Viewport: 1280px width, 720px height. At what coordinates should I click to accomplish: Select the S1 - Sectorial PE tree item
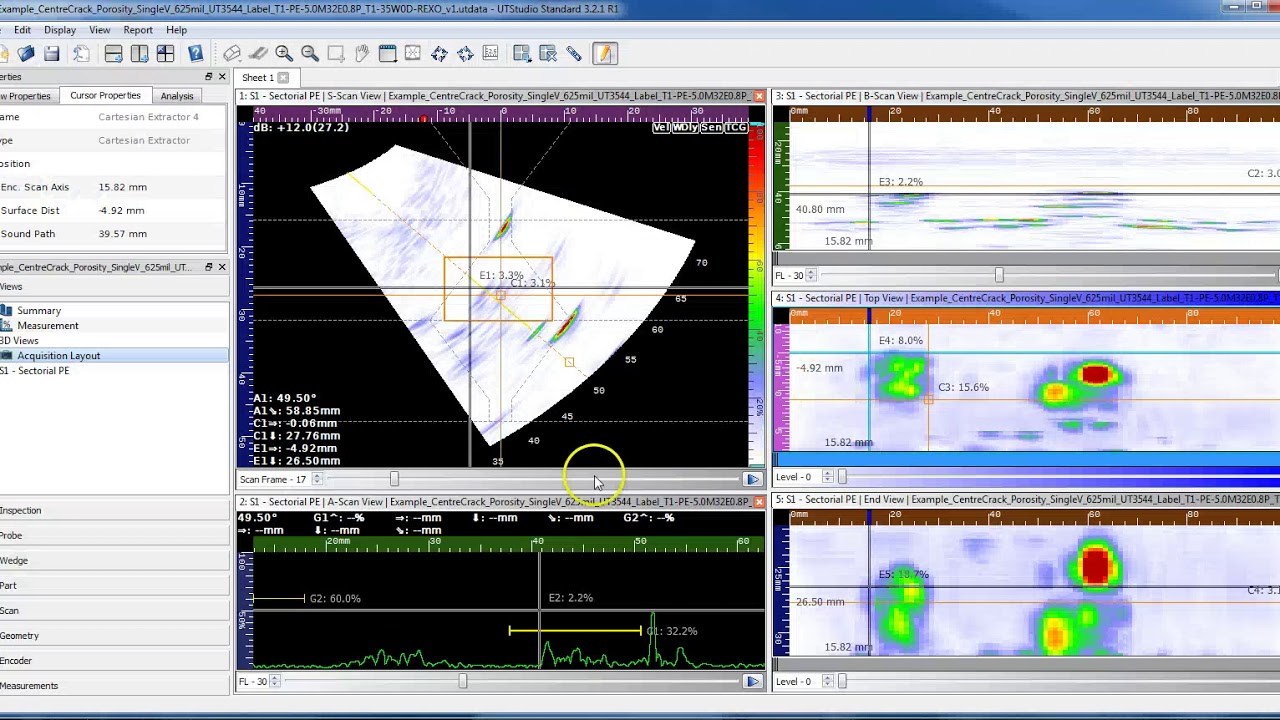[35, 370]
